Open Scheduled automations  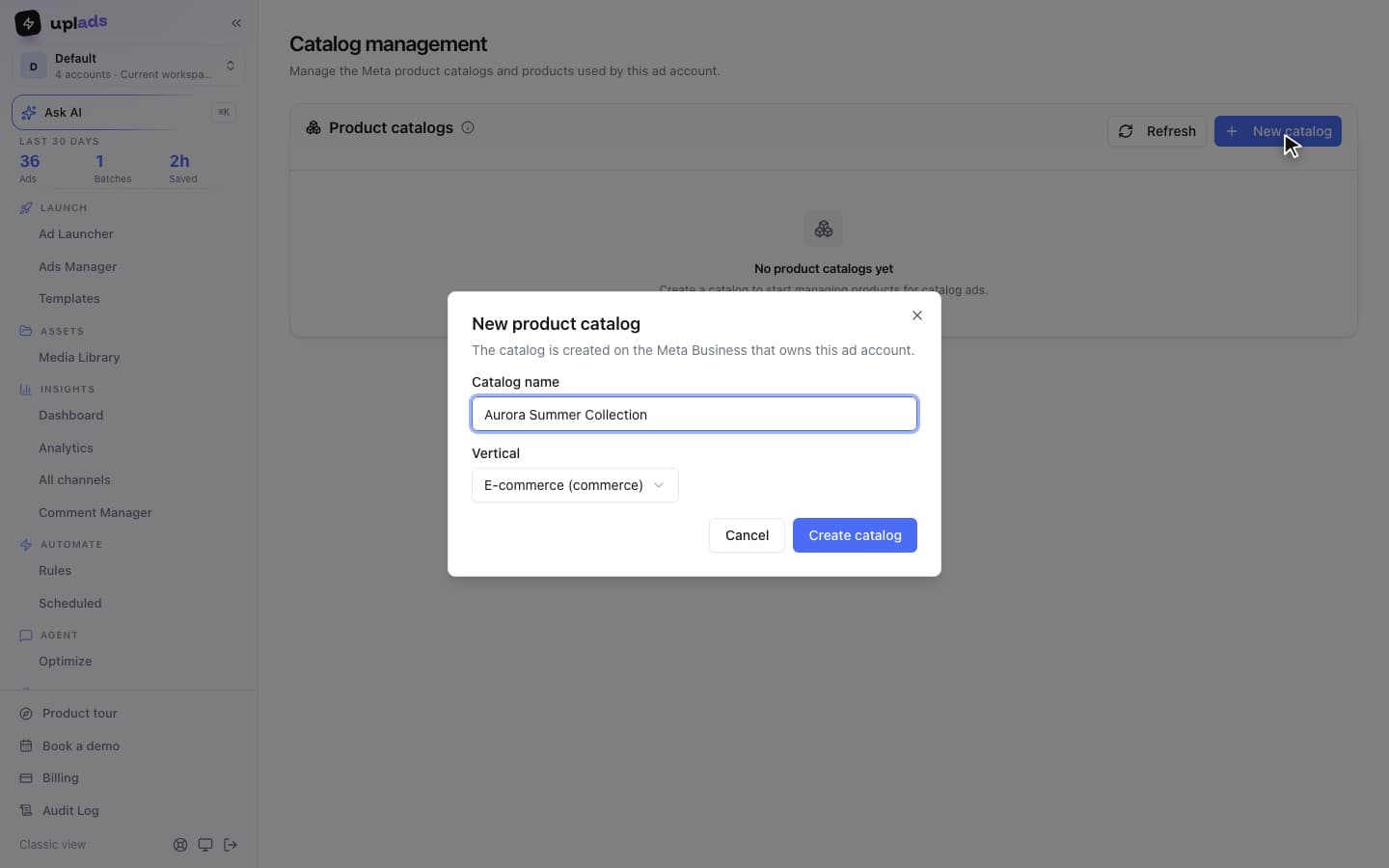(69, 603)
